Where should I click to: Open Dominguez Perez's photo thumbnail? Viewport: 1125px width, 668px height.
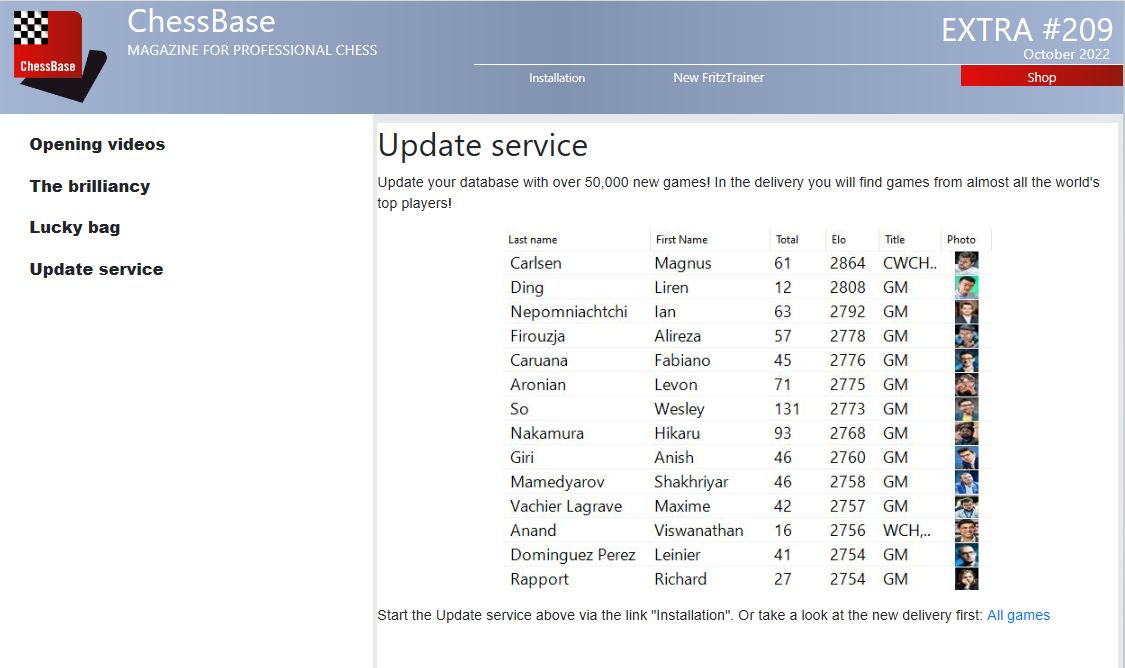coord(966,555)
